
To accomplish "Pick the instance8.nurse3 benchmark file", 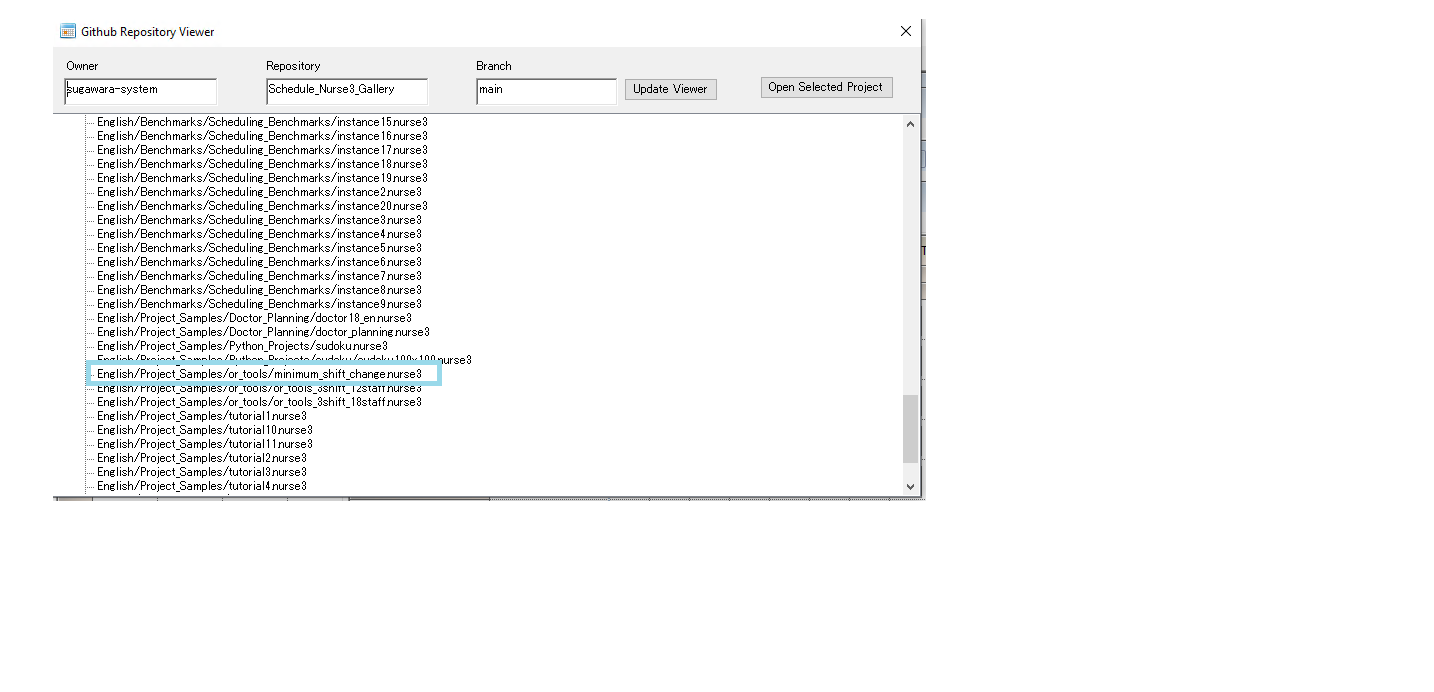I will (x=259, y=290).
